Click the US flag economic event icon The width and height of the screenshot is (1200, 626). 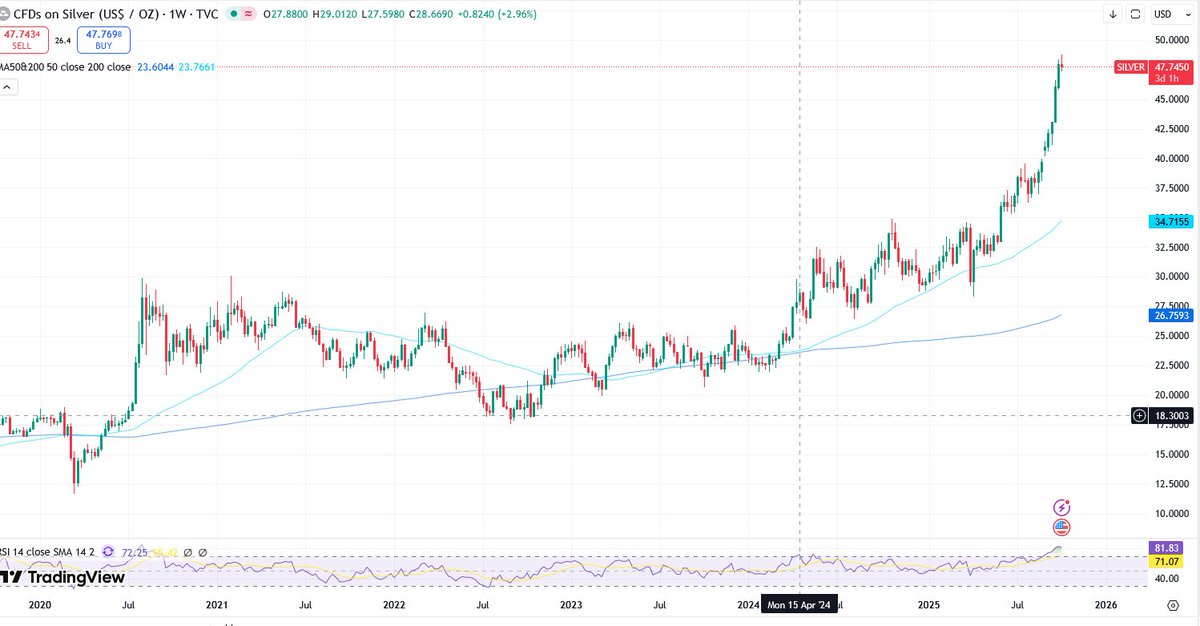1062,527
